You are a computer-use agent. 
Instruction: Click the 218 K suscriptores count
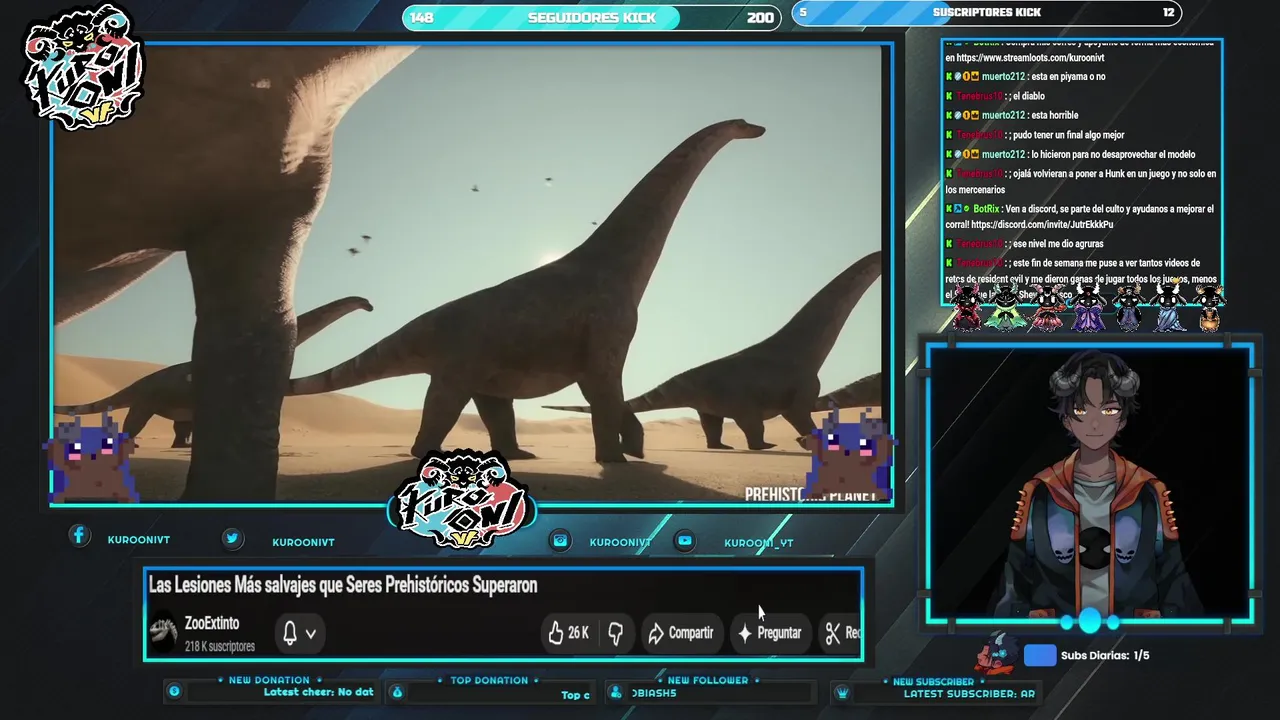[219, 647]
